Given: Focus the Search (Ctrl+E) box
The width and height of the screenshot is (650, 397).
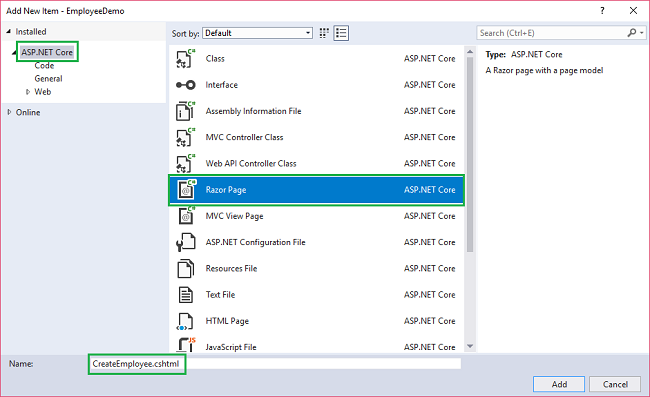Looking at the screenshot, I should tap(551, 33).
